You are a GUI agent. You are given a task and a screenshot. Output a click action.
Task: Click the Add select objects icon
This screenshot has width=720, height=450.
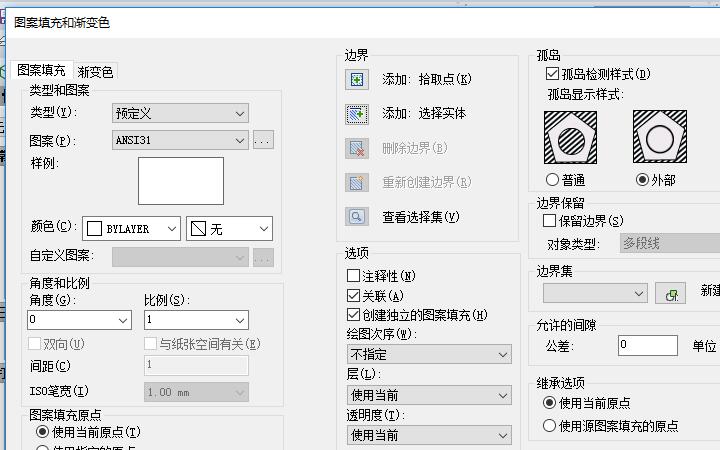click(357, 114)
